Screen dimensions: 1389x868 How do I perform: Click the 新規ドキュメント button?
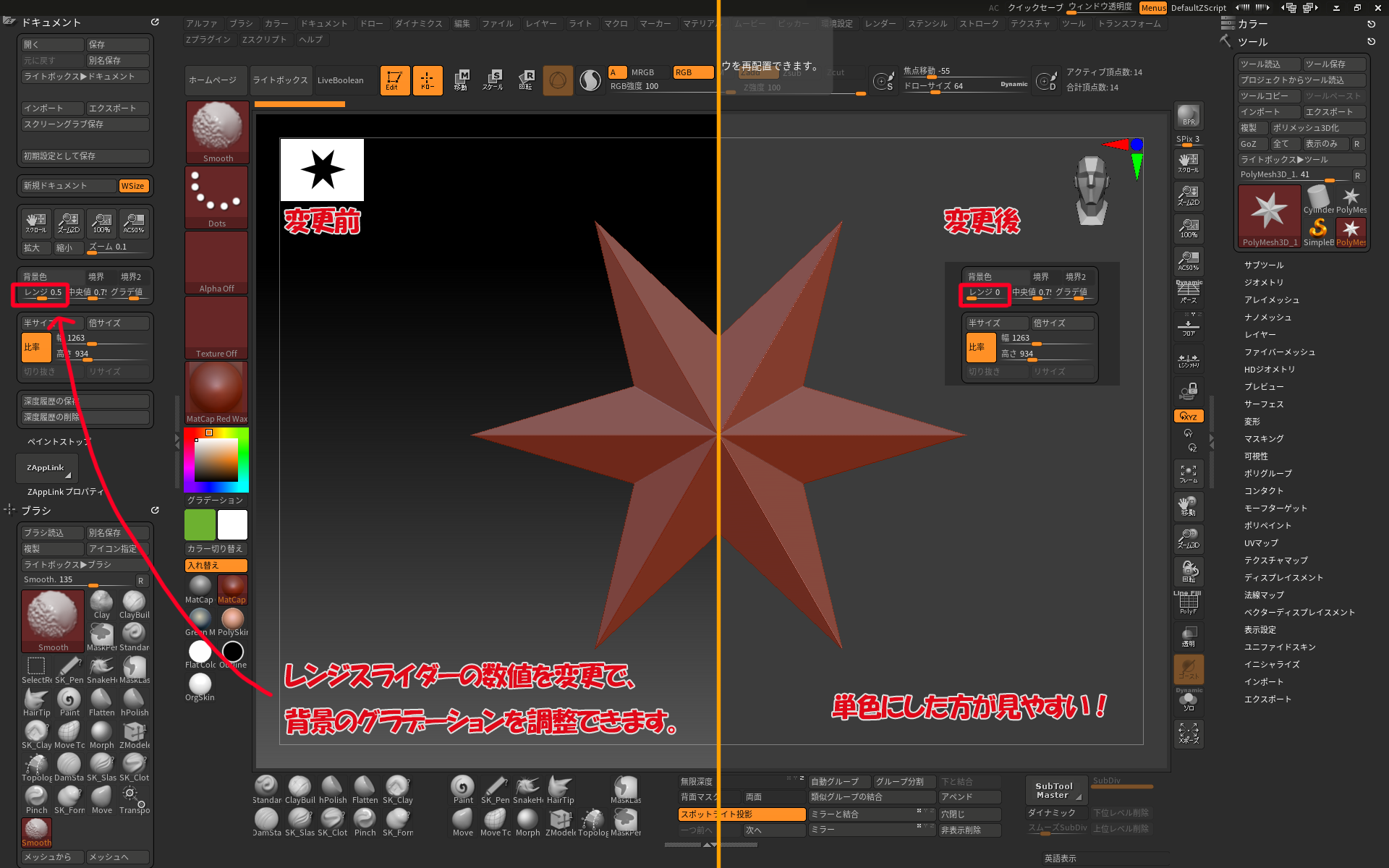click(x=68, y=186)
